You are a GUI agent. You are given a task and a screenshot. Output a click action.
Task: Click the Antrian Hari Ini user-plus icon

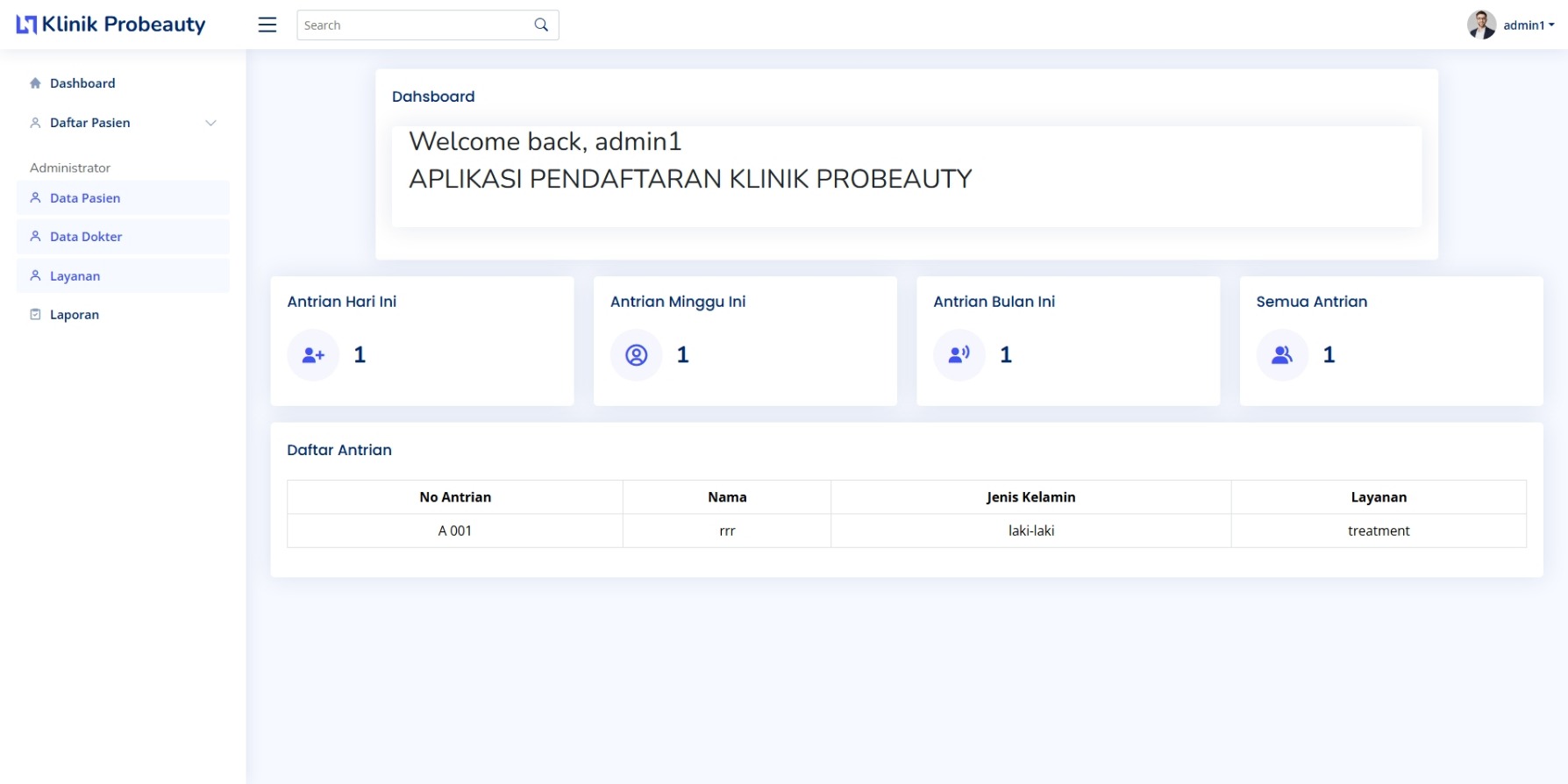(x=313, y=355)
